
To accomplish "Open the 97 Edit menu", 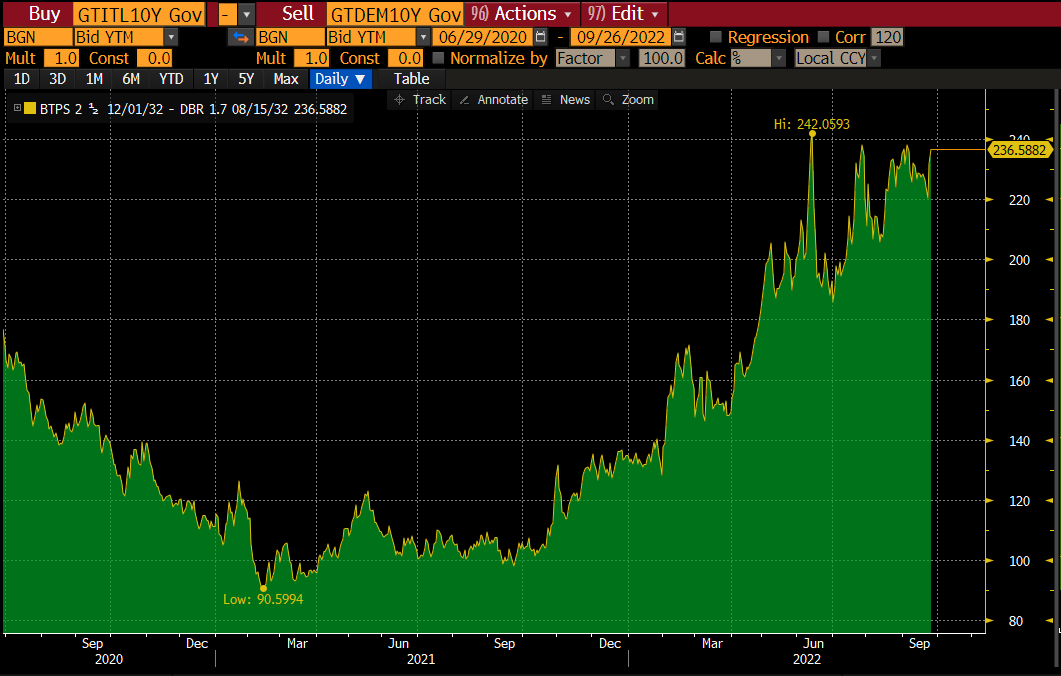I will click(x=624, y=14).
